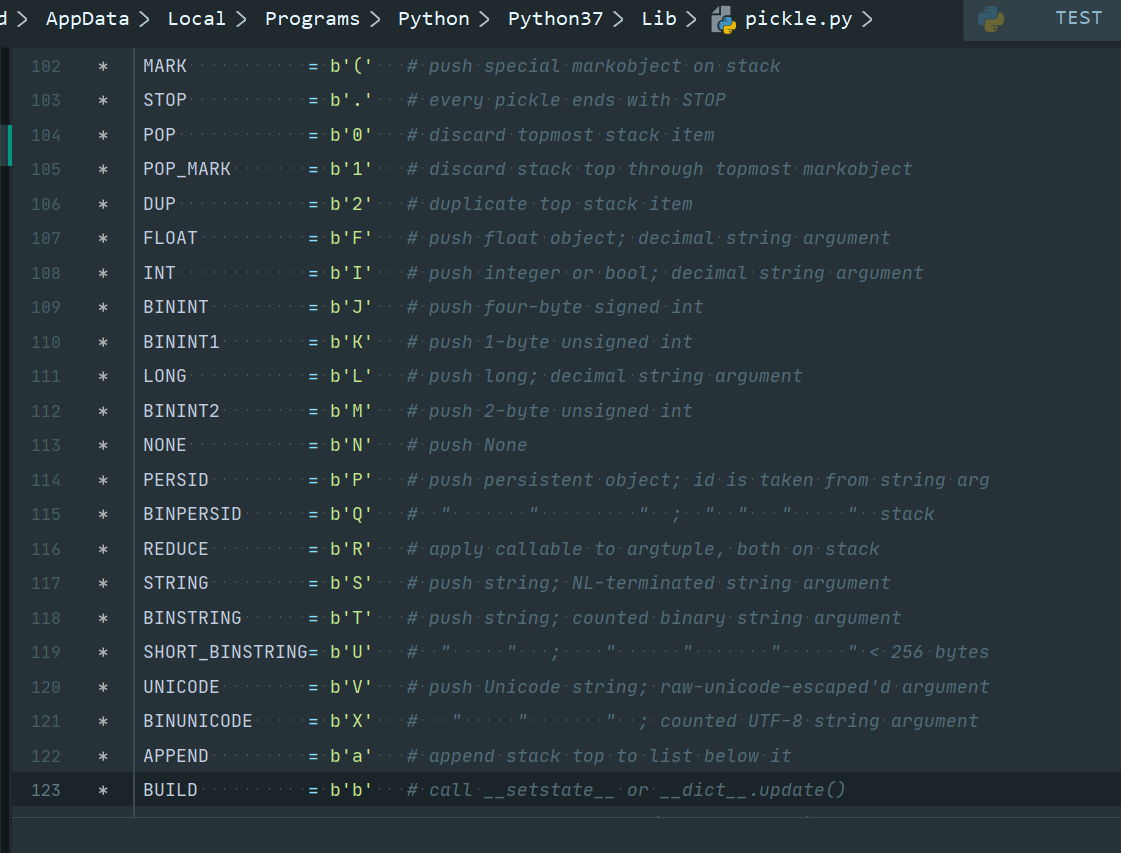Click the BUILD constant name
1121x853 pixels.
170,790
